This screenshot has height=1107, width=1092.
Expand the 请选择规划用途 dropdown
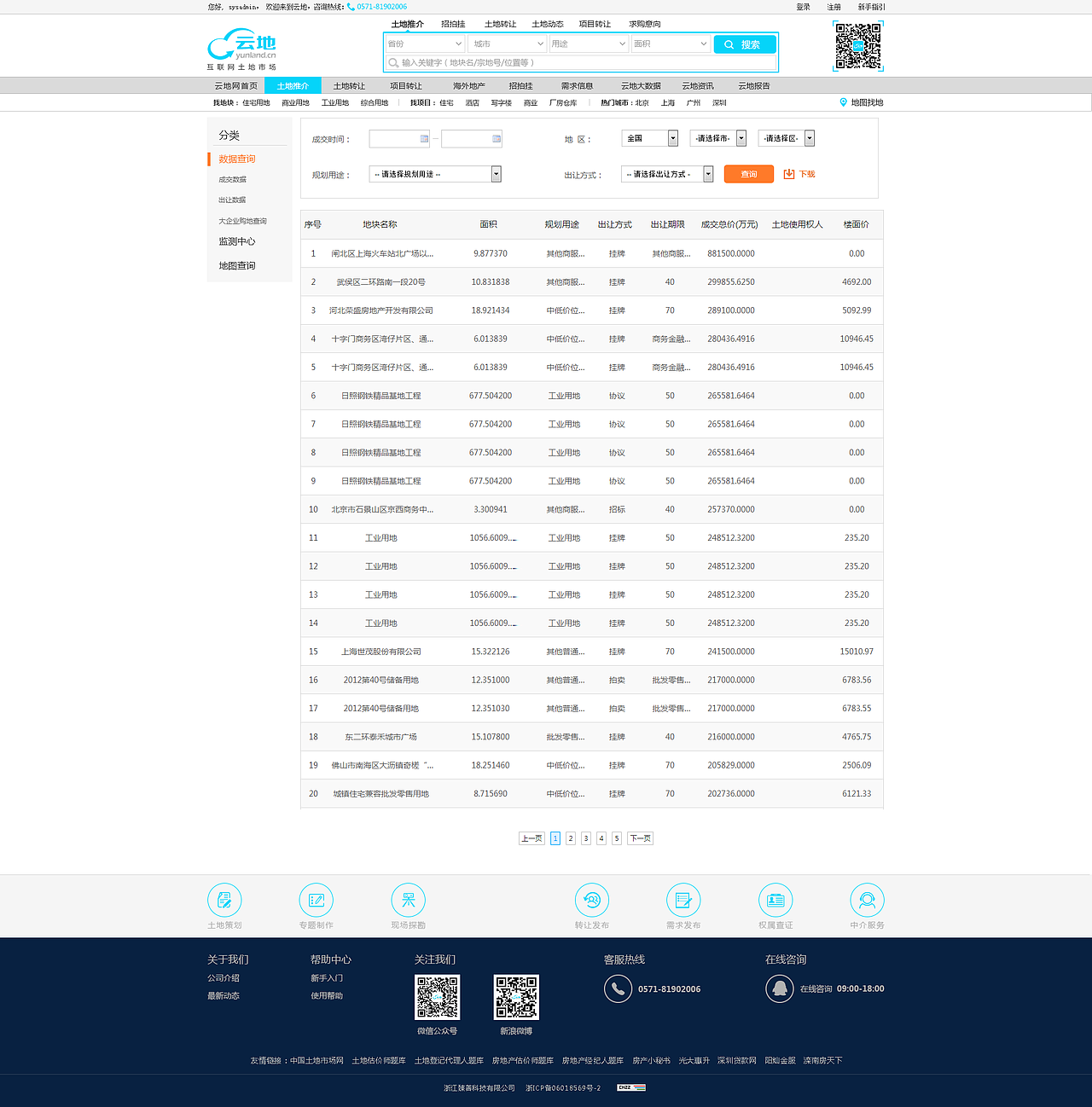[435, 174]
